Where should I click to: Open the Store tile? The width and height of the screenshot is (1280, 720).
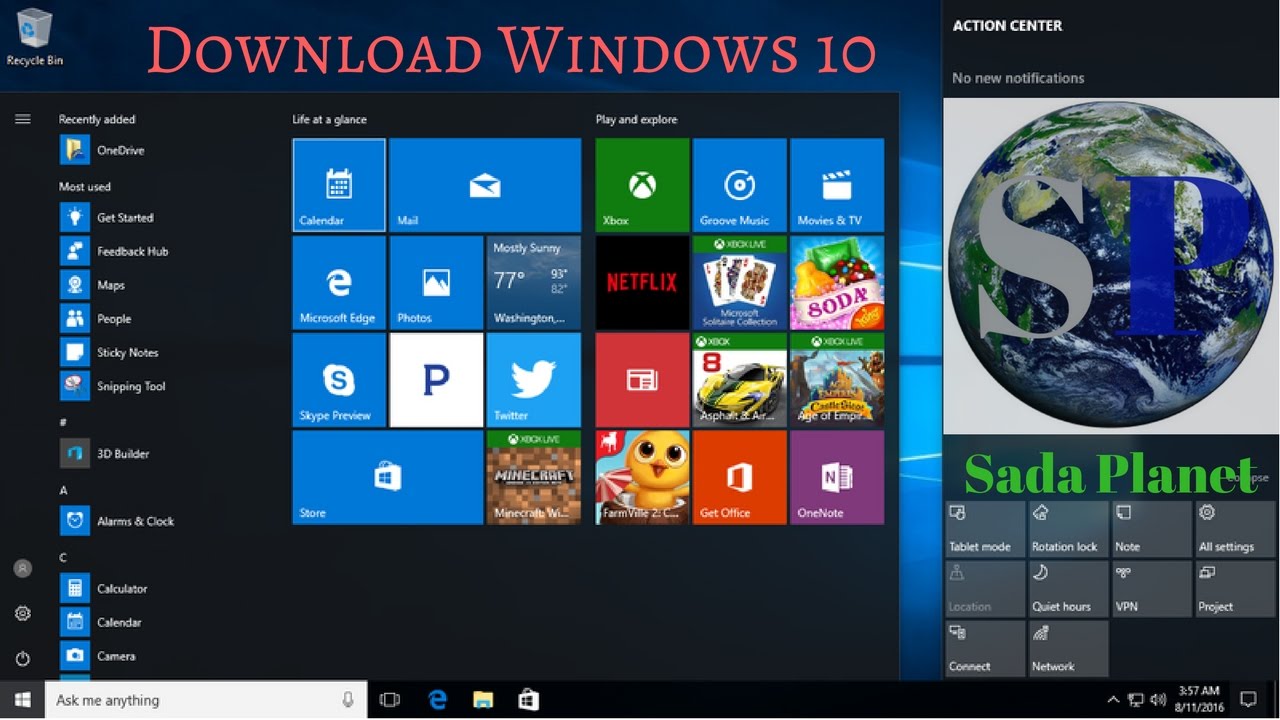click(x=387, y=478)
